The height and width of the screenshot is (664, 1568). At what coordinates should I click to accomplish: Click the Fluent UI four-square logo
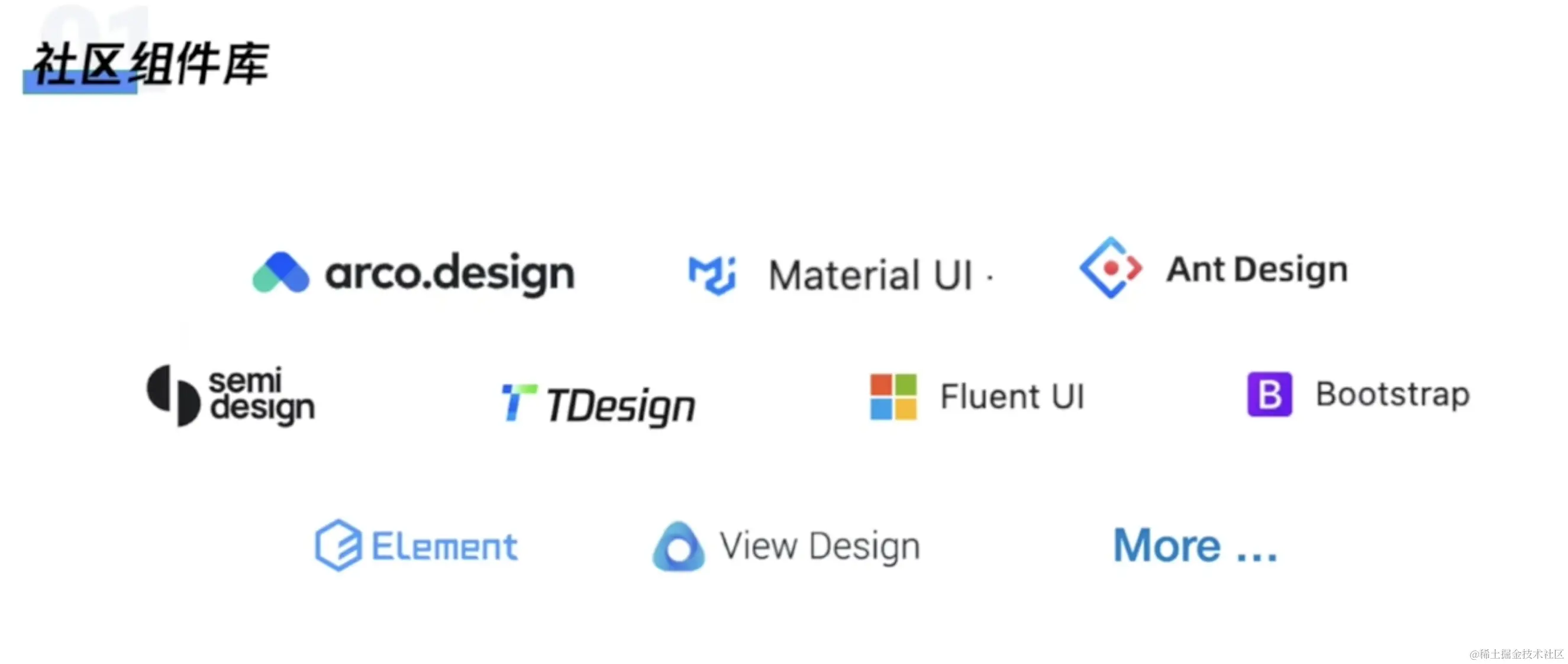pyautogui.click(x=893, y=397)
